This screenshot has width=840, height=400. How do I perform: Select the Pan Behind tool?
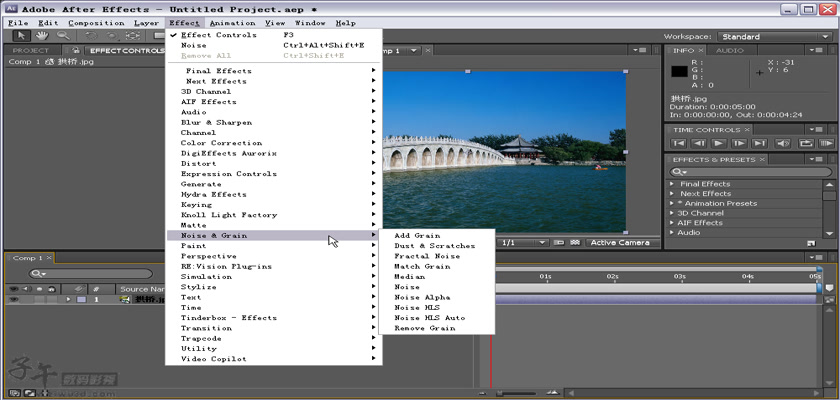click(x=132, y=36)
